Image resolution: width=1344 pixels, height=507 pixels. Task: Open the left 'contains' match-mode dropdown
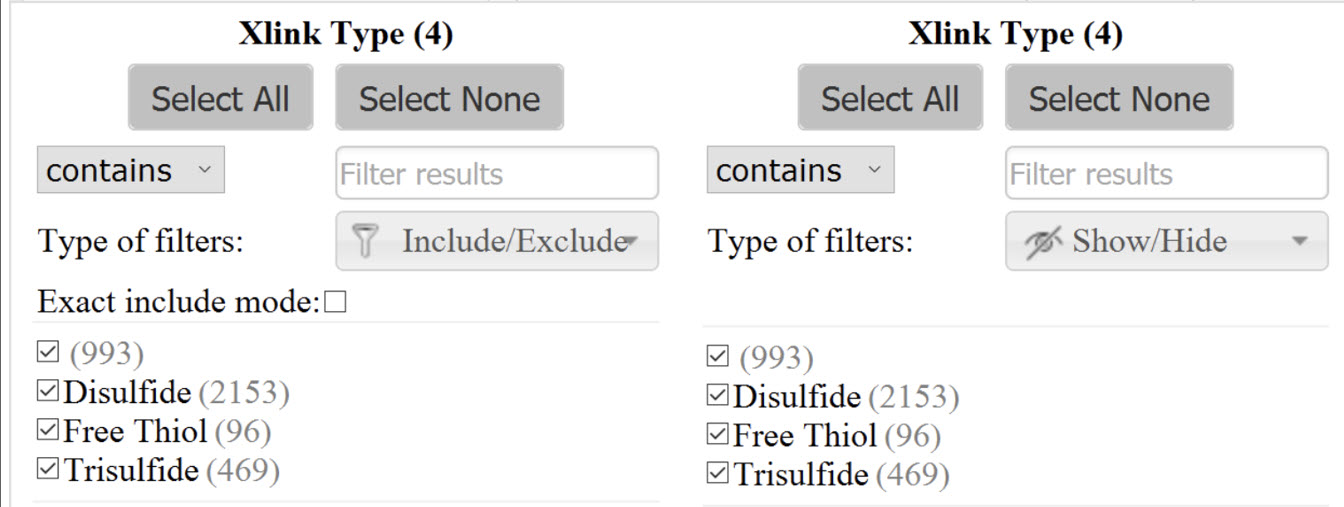pos(131,170)
